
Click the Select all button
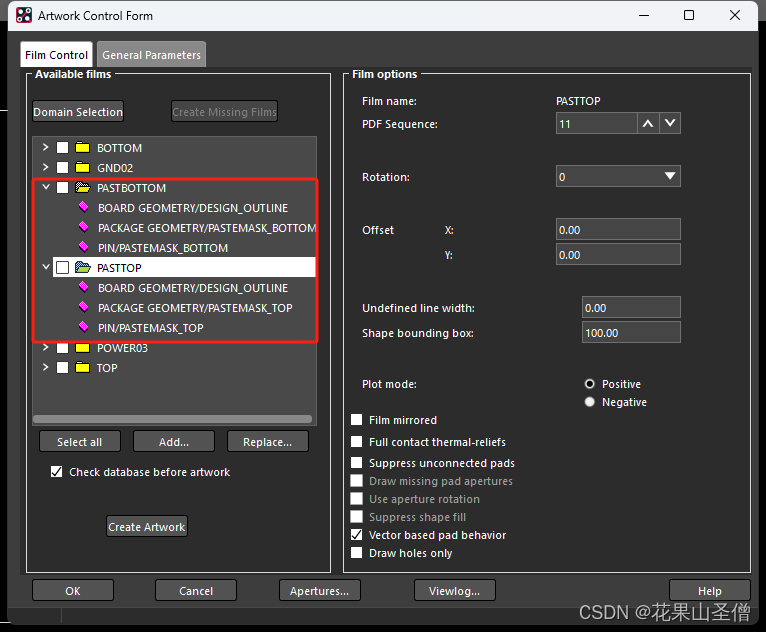click(80, 442)
